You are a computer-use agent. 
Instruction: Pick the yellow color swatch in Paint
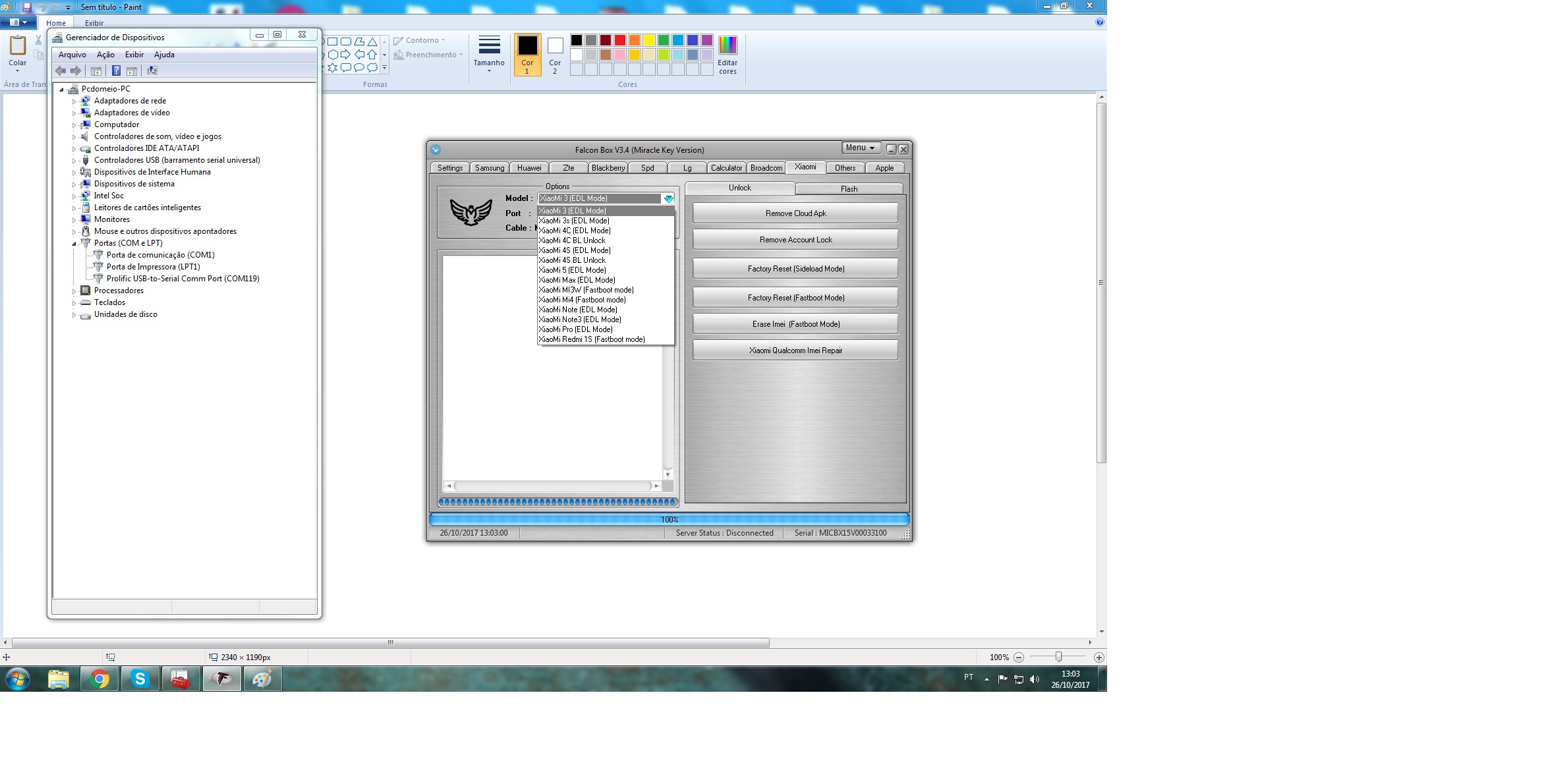tap(649, 40)
